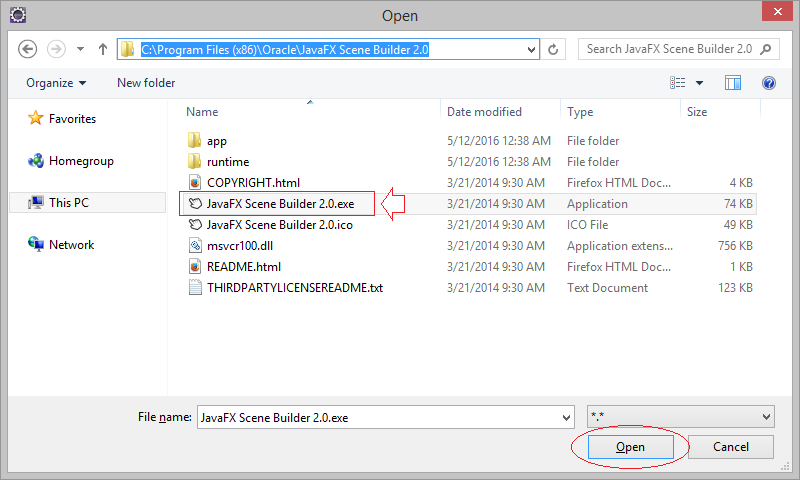Click the dialog's title bar app icon
800x480 pixels.
click(x=18, y=15)
